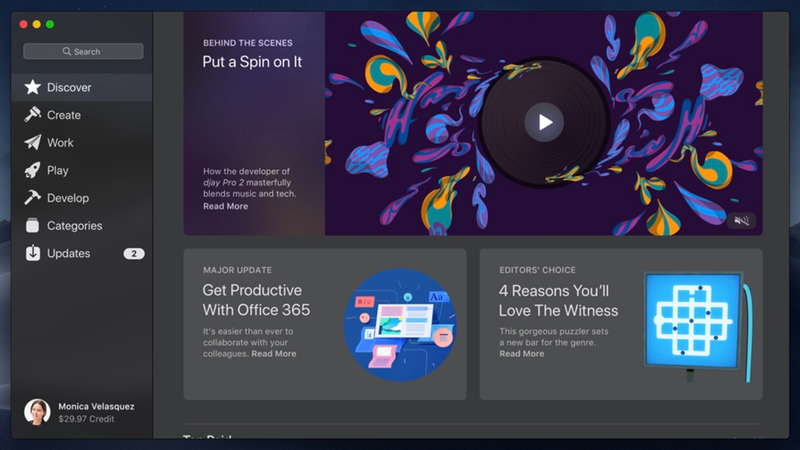The height and width of the screenshot is (450, 800).
Task: Open Monica Velasquez profile picture
Action: coord(37,412)
